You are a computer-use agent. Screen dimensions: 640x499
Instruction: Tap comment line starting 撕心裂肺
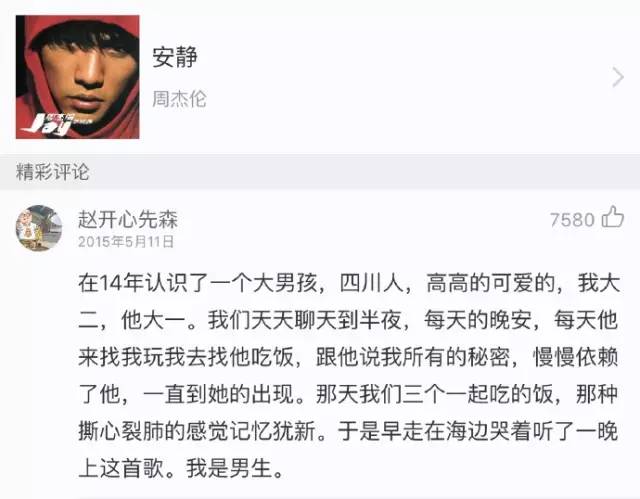tap(349, 431)
